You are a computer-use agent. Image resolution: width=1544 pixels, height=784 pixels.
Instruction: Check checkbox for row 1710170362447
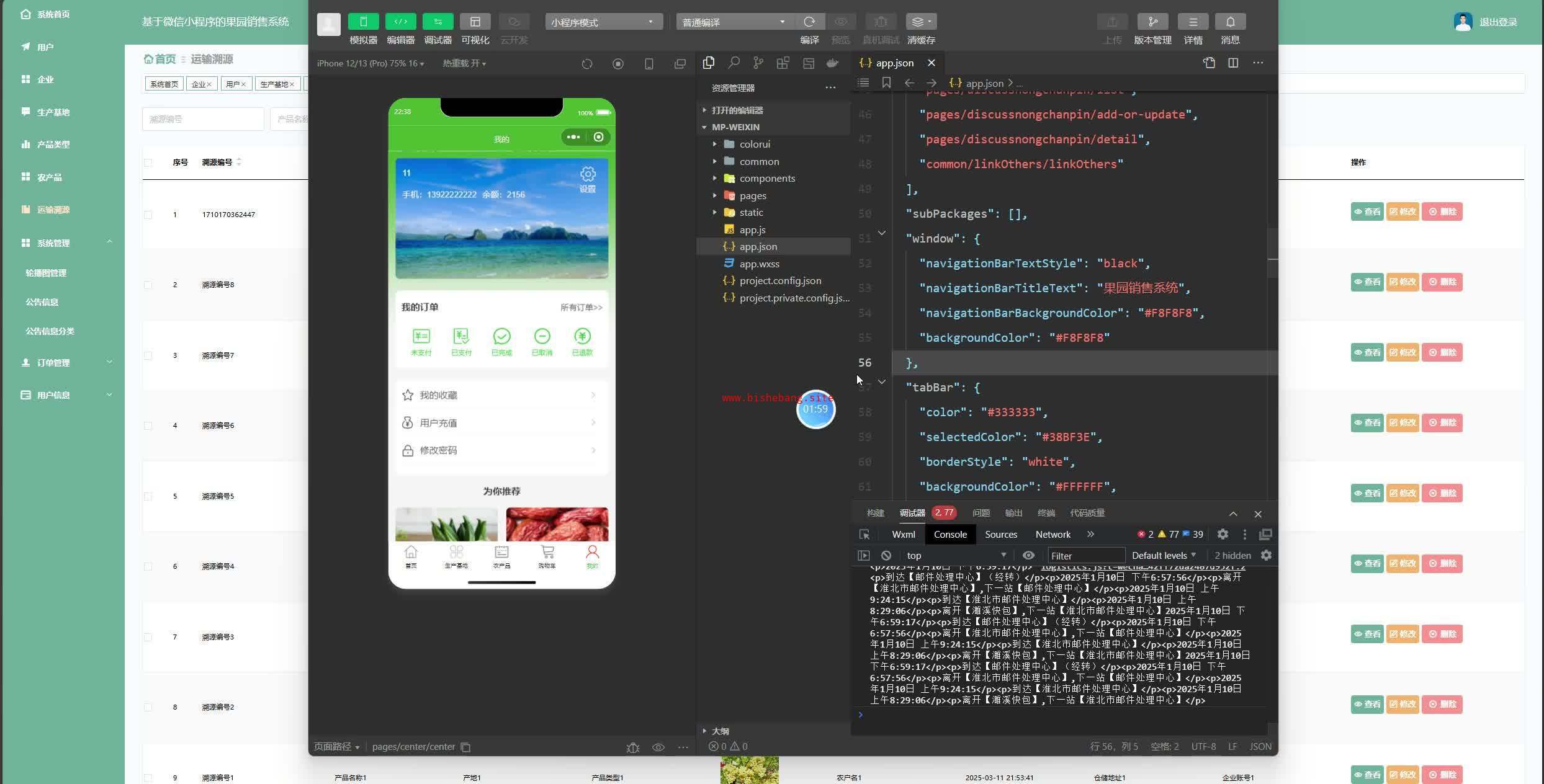click(148, 215)
